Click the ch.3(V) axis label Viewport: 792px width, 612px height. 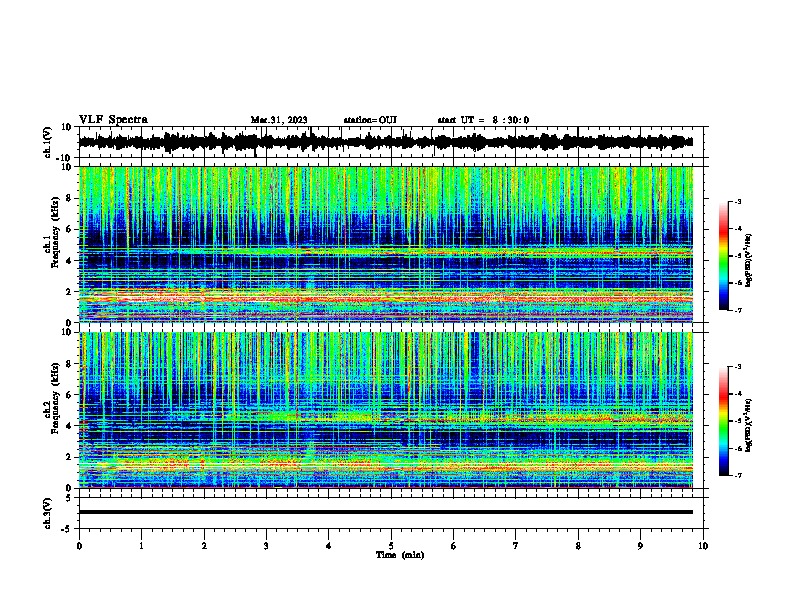coord(48,513)
